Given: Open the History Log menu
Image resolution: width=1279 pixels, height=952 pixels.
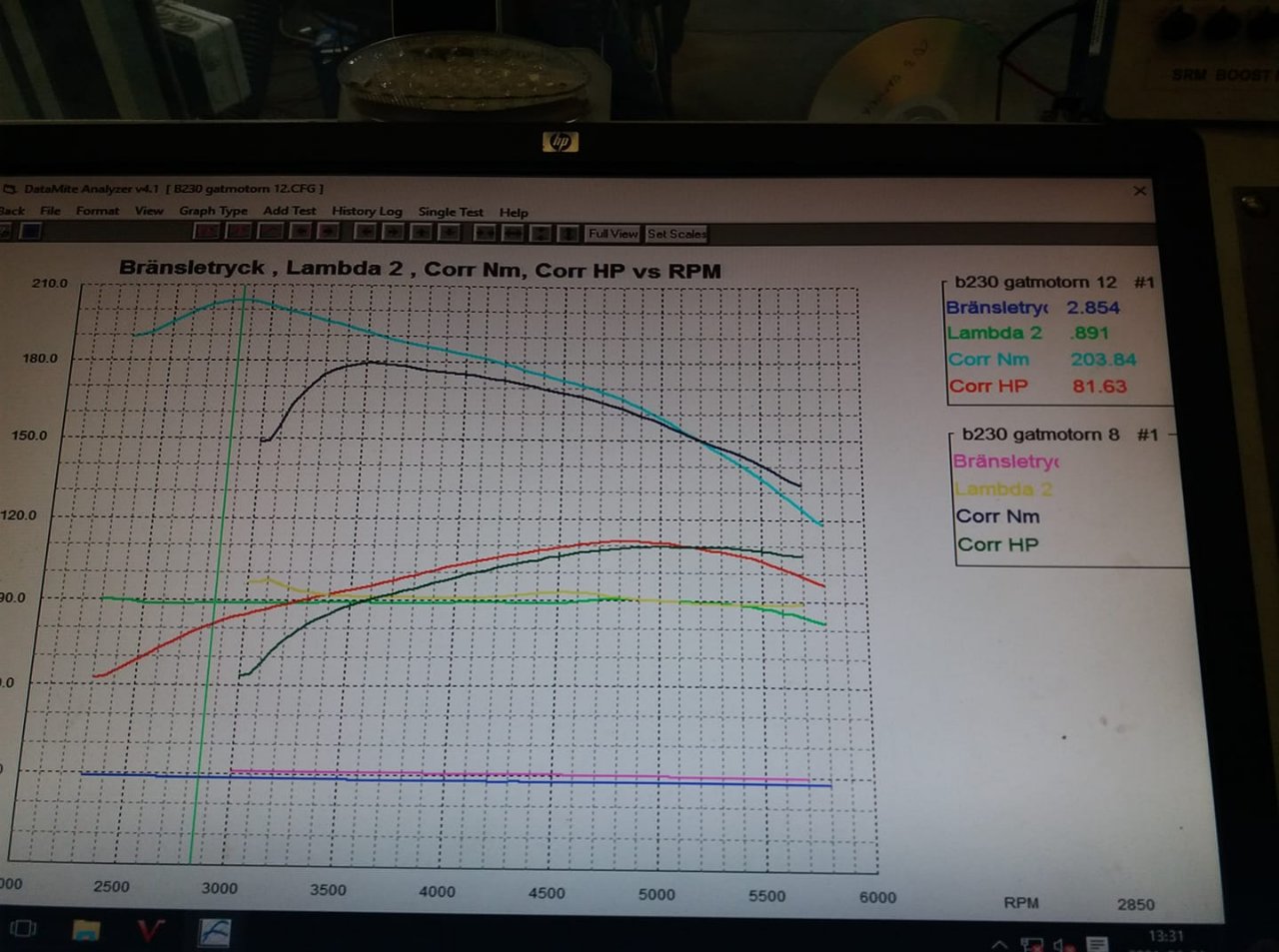Looking at the screenshot, I should (x=367, y=212).
